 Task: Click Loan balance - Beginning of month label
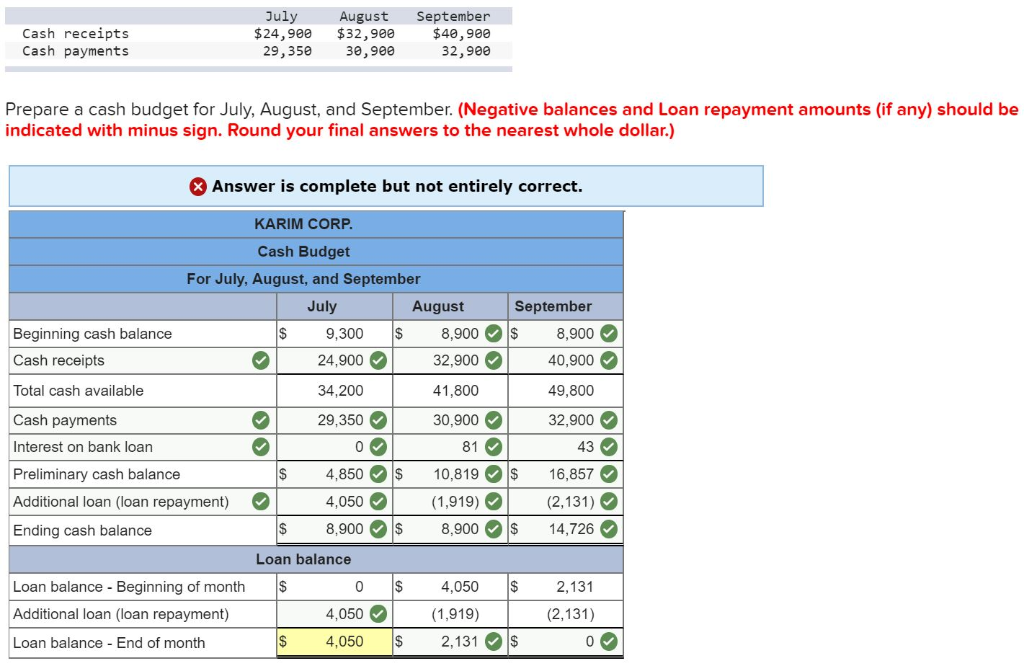coord(129,586)
